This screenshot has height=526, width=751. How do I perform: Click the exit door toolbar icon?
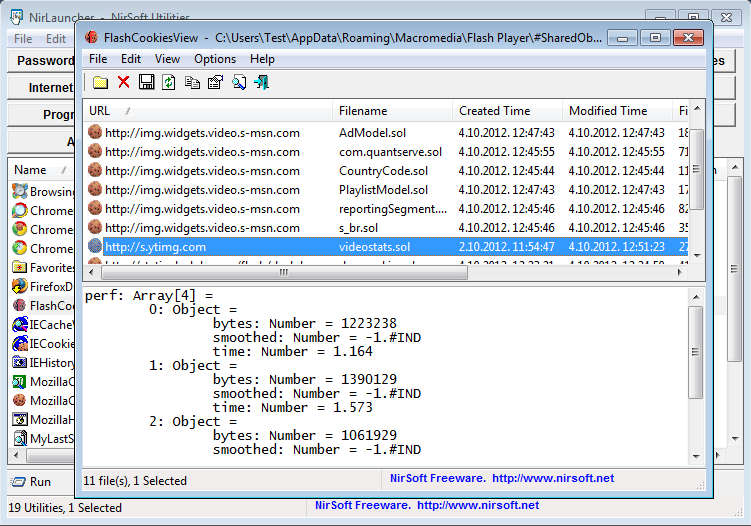(x=261, y=82)
